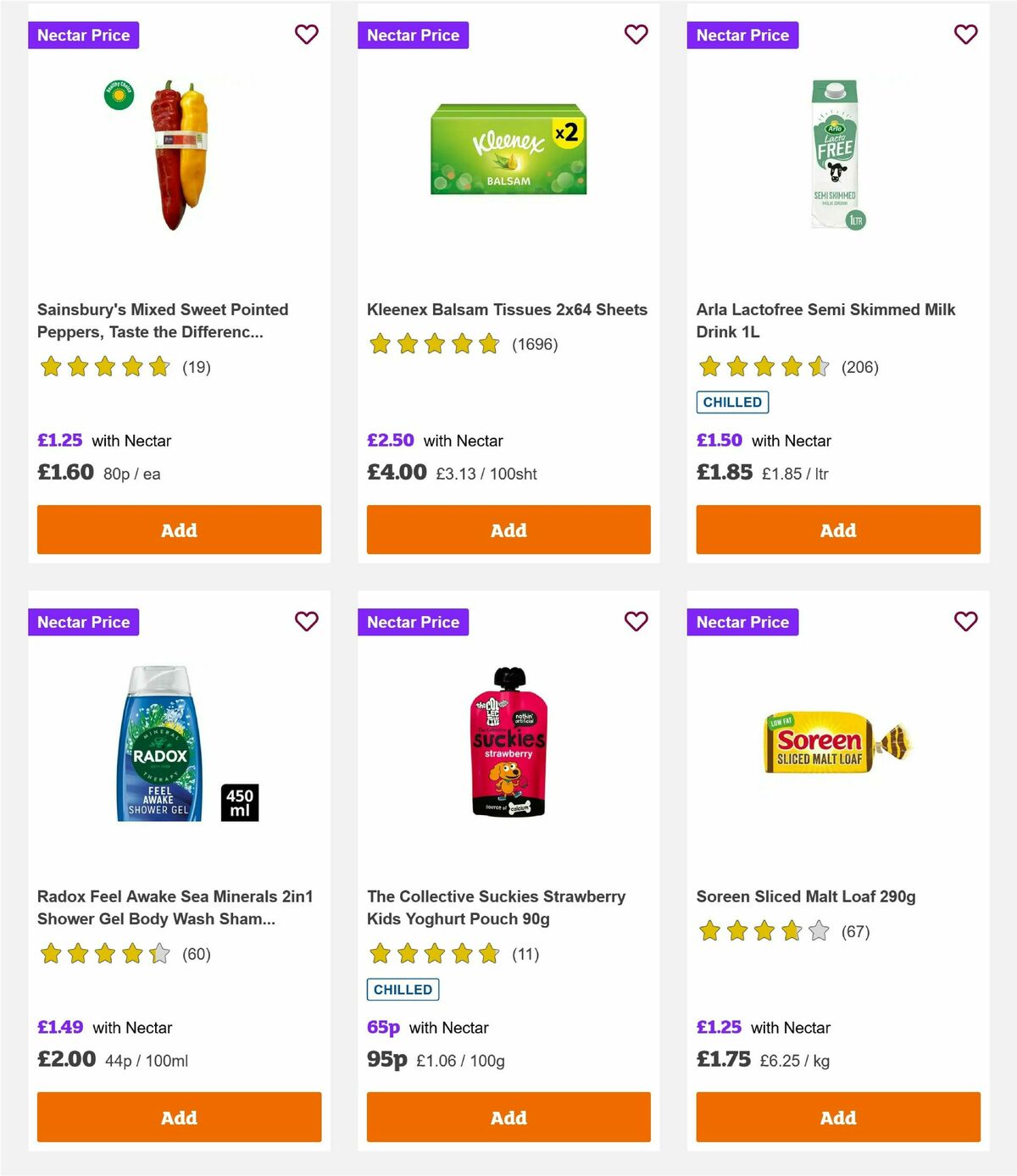Click the Nectar Price badge on Kleenex Tissues
The width and height of the screenshot is (1017, 1176).
pyautogui.click(x=413, y=35)
